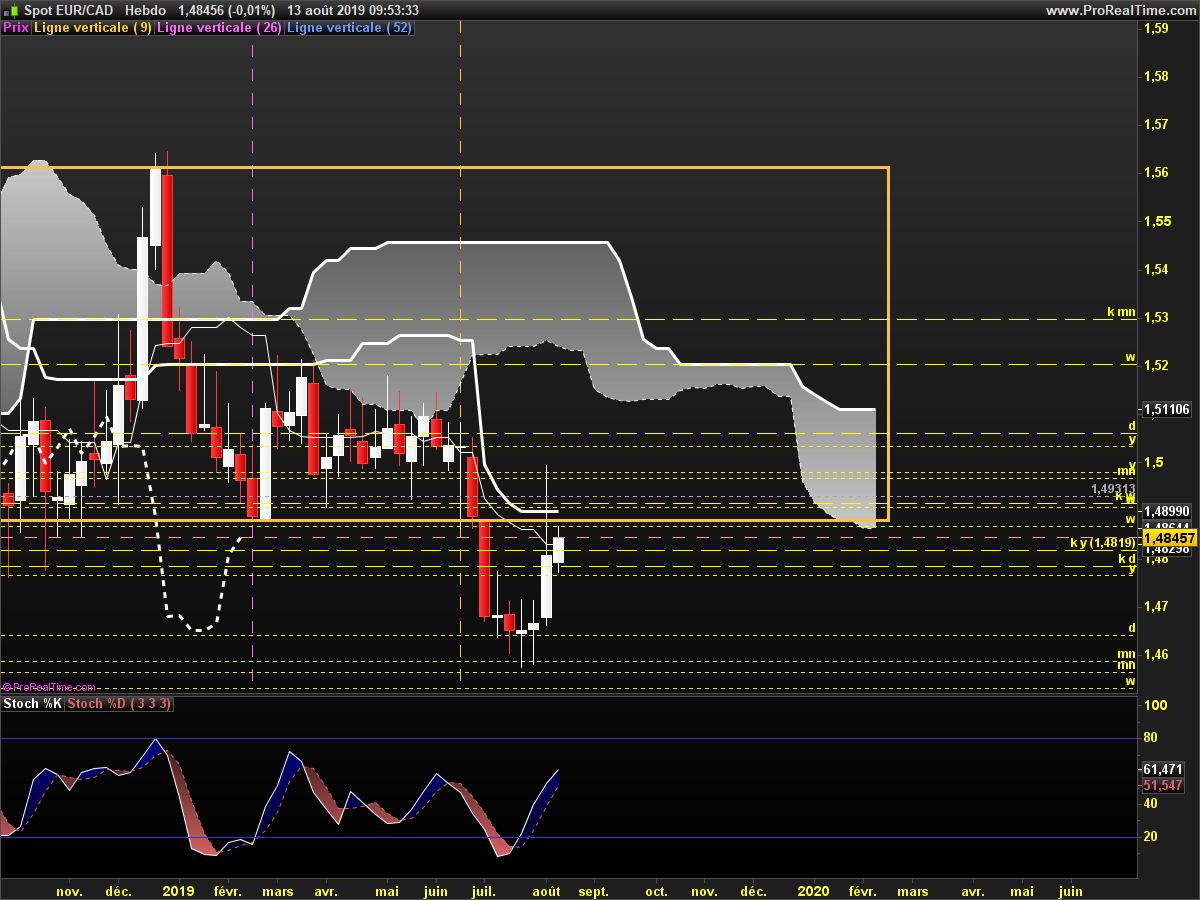This screenshot has width=1200, height=900.
Task: Open the www.ProRealTime.com link
Action: click(x=1121, y=10)
